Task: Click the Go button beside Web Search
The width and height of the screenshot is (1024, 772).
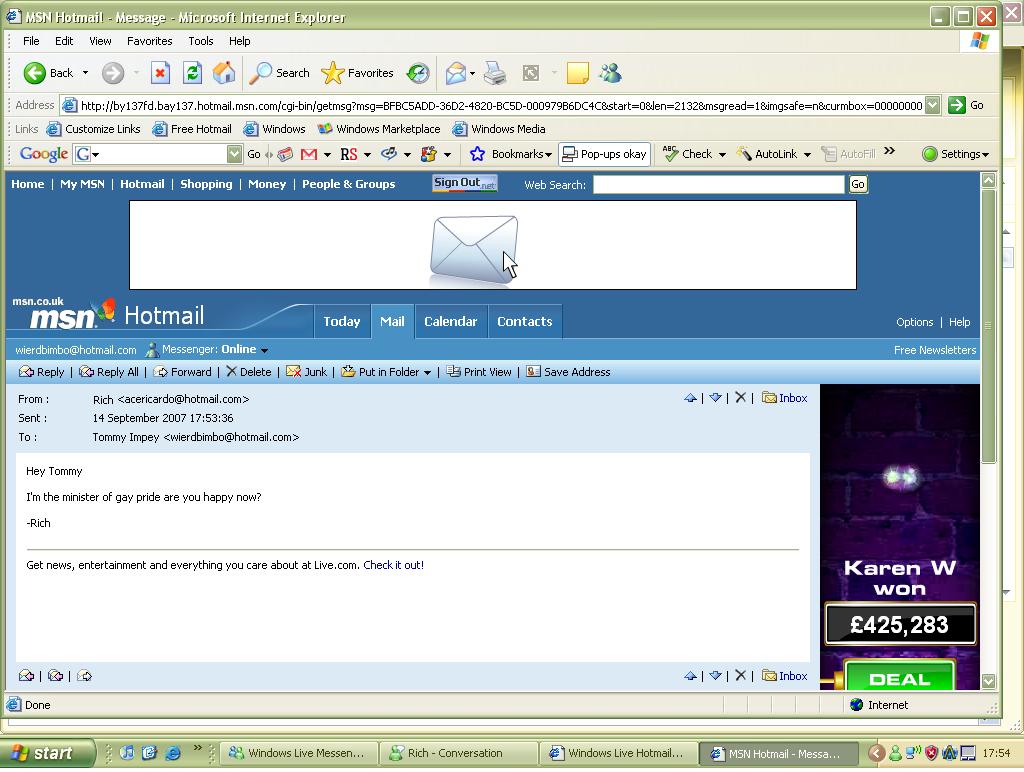Action: pyautogui.click(x=857, y=185)
